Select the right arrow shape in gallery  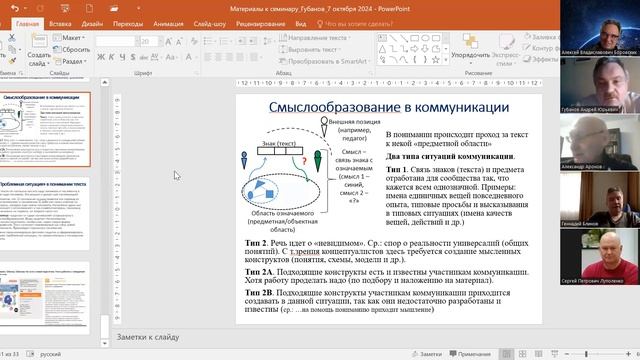coord(414,49)
